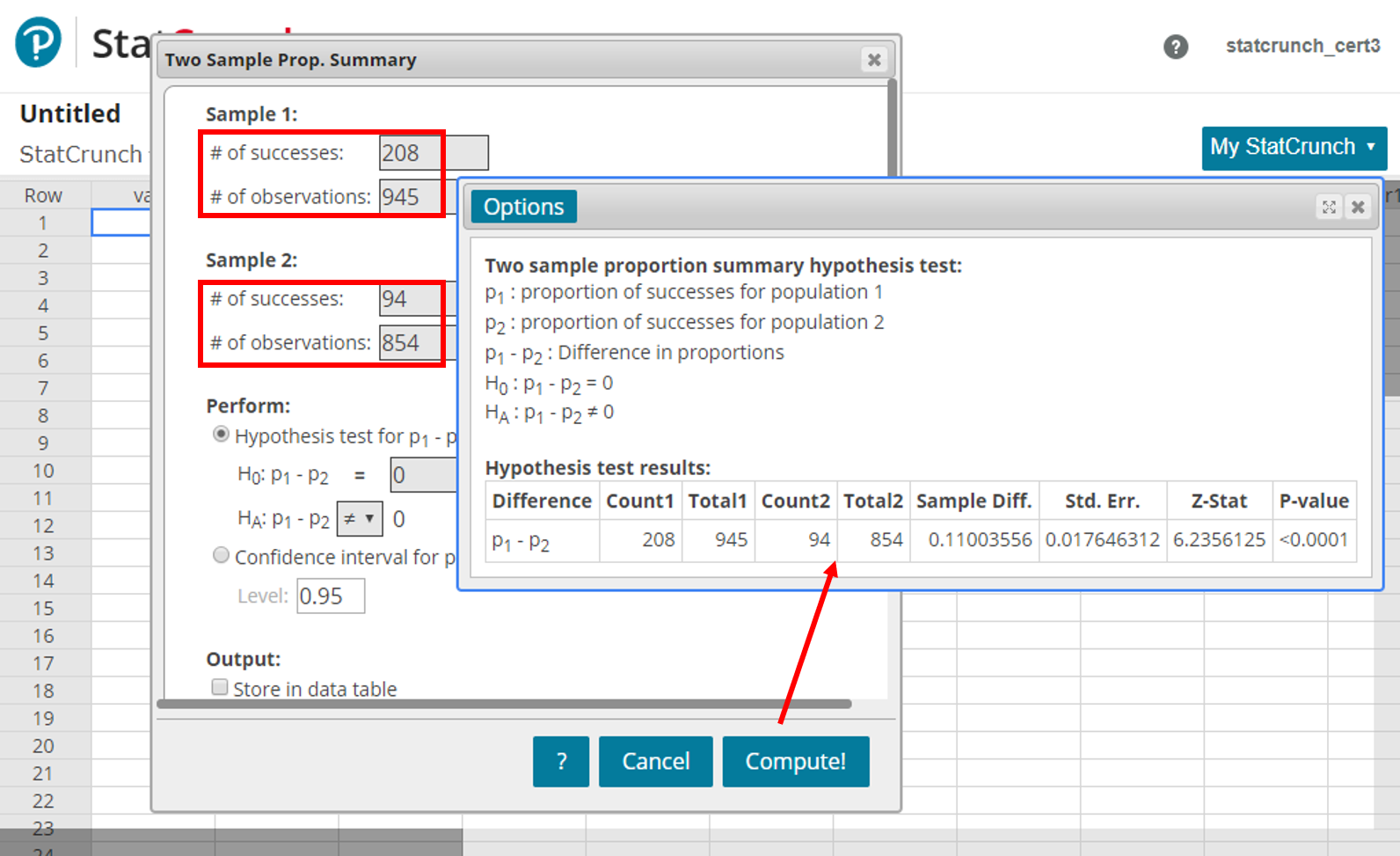
Task: Click statcrunch_cert3 username
Action: 1302,46
